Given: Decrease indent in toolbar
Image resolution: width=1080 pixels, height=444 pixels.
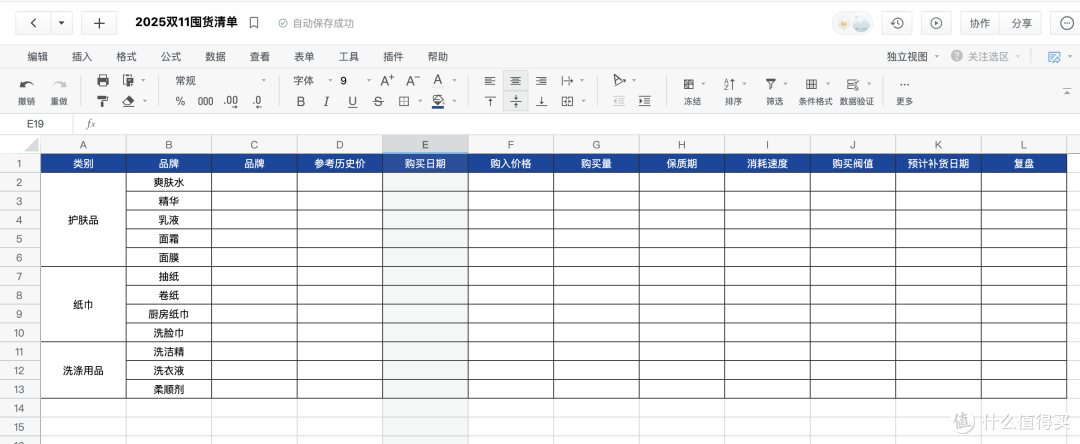Looking at the screenshot, I should pyautogui.click(x=619, y=101).
